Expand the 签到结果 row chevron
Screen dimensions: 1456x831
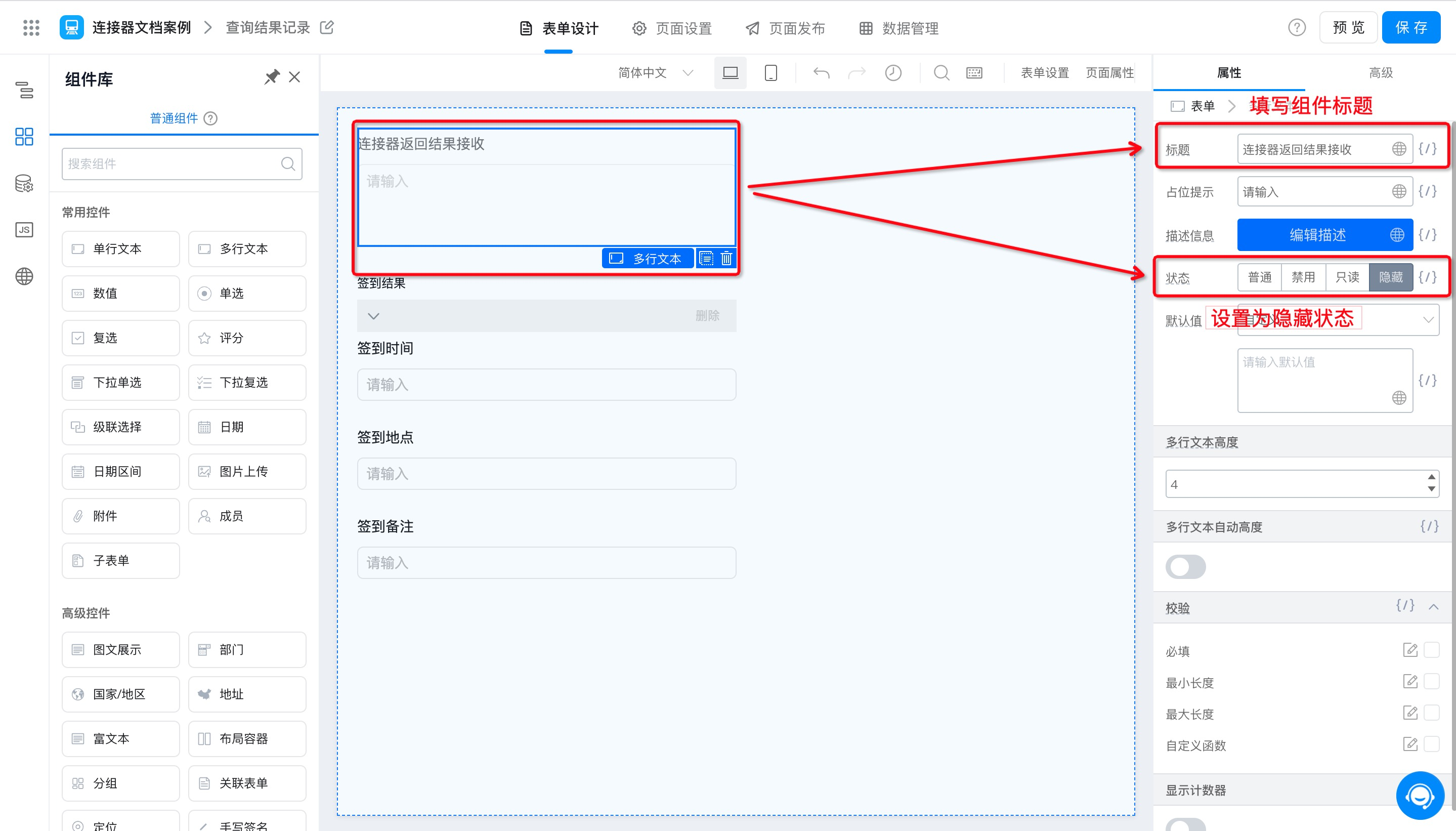pyautogui.click(x=374, y=316)
